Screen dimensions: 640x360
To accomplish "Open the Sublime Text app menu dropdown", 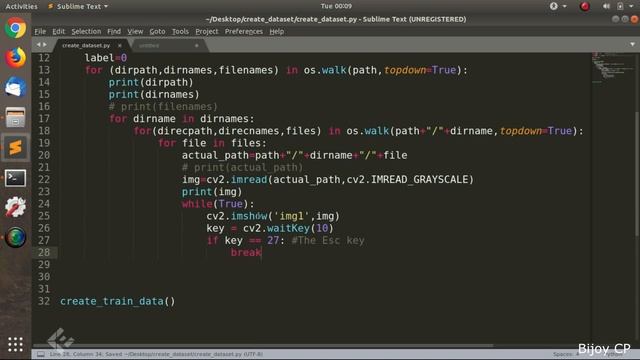I will pos(78,6).
